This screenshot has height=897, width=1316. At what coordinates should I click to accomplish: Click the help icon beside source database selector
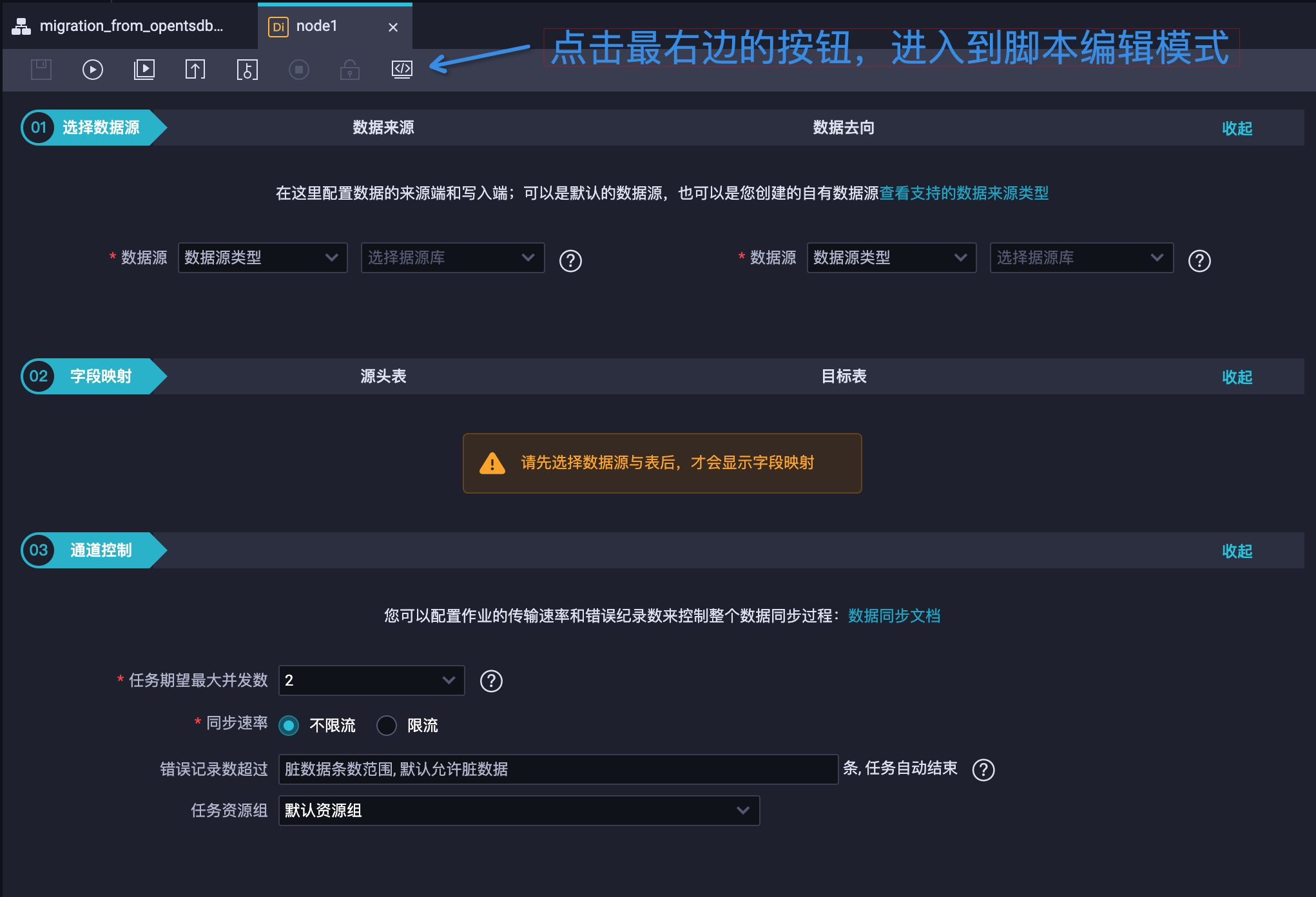pos(570,261)
